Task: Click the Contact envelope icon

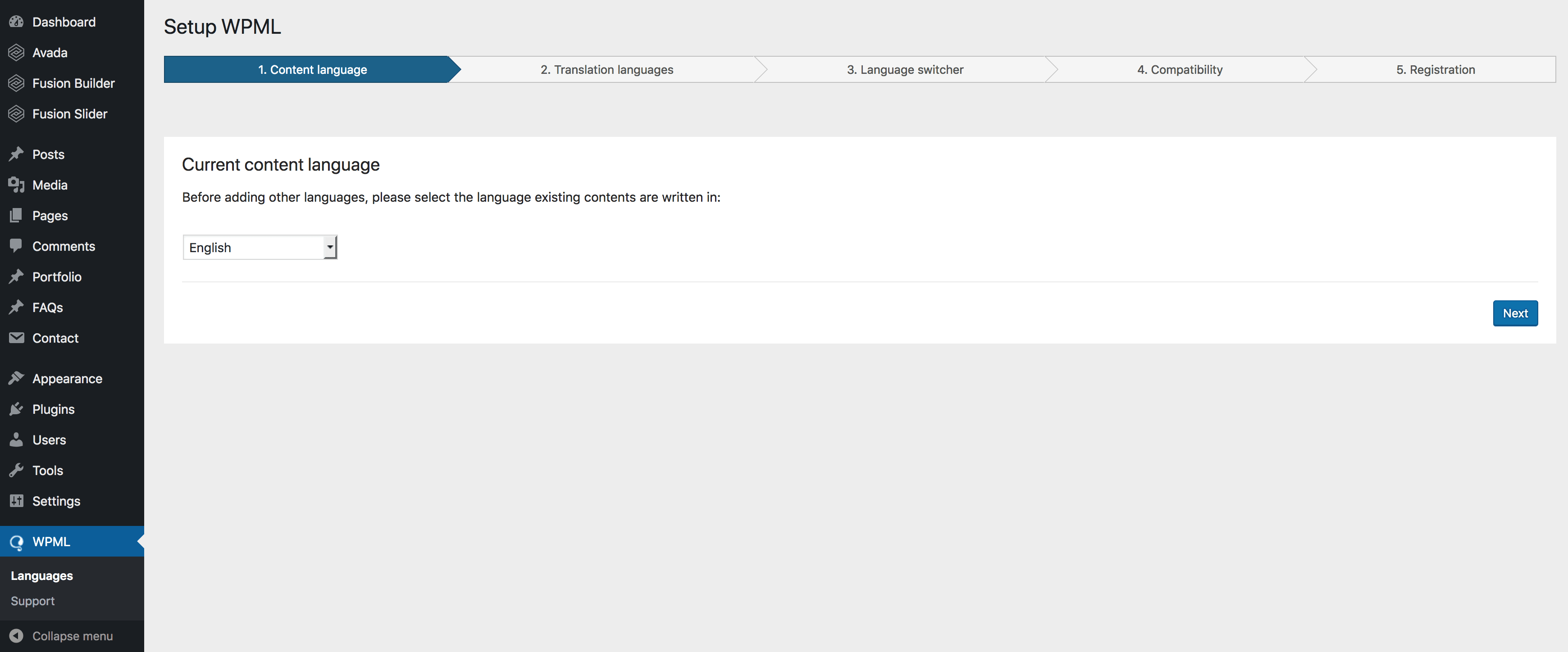Action: tap(16, 338)
